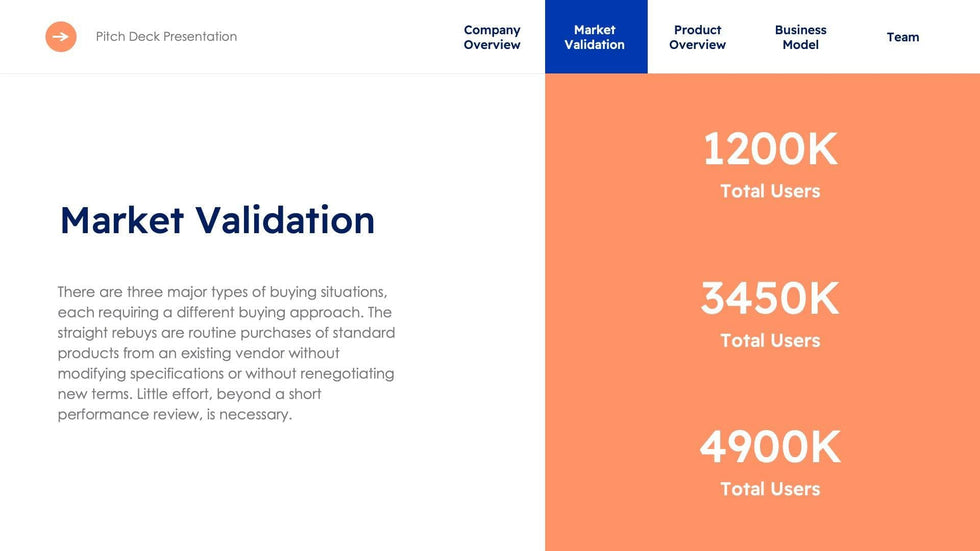
Task: Open the Team tab
Action: click(902, 37)
